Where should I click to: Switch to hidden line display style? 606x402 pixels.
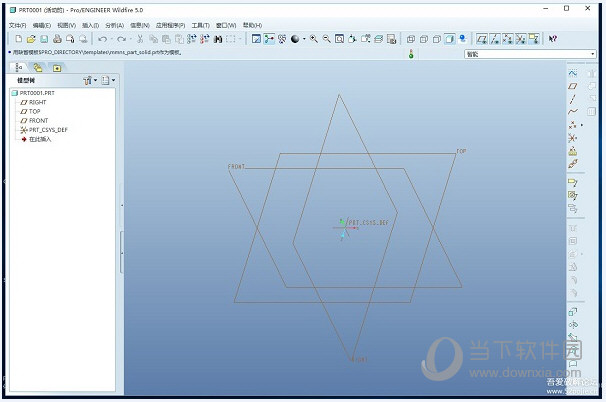click(x=424, y=39)
